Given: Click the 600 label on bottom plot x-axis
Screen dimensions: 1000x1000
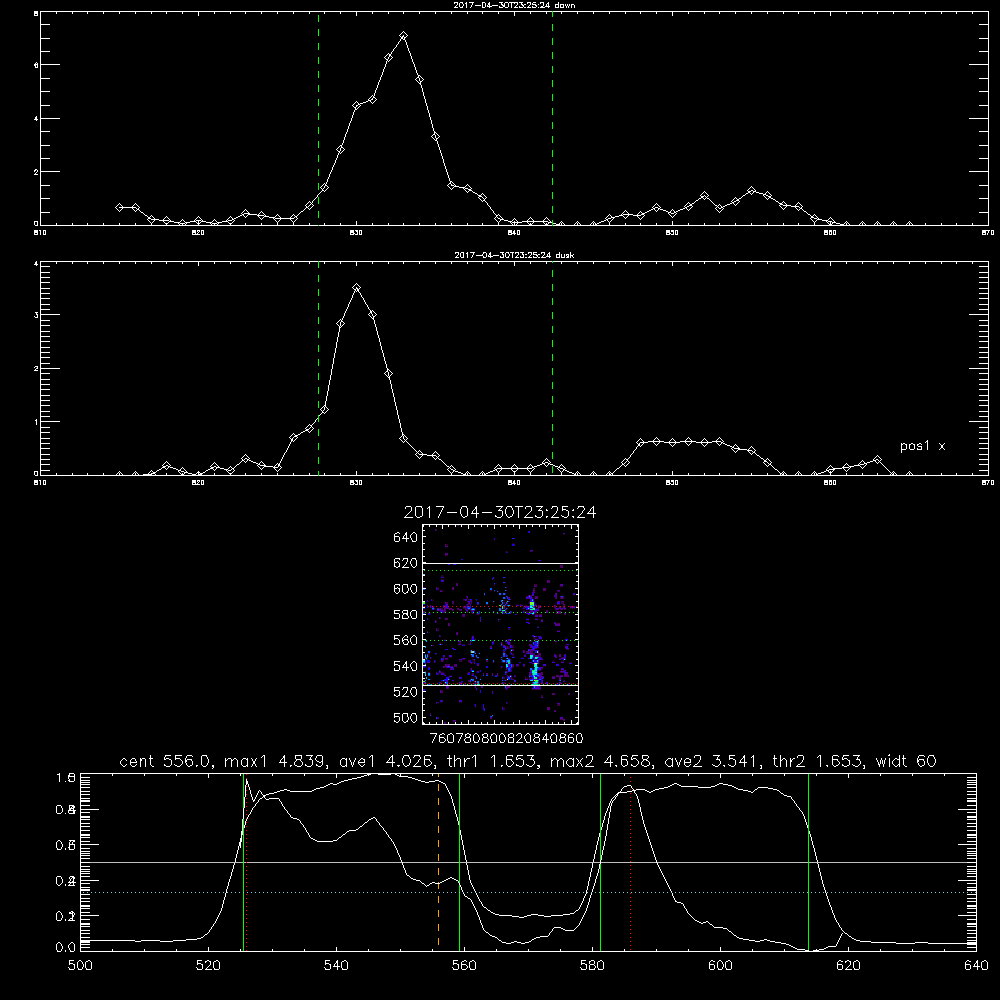Looking at the screenshot, I should (x=720, y=966).
